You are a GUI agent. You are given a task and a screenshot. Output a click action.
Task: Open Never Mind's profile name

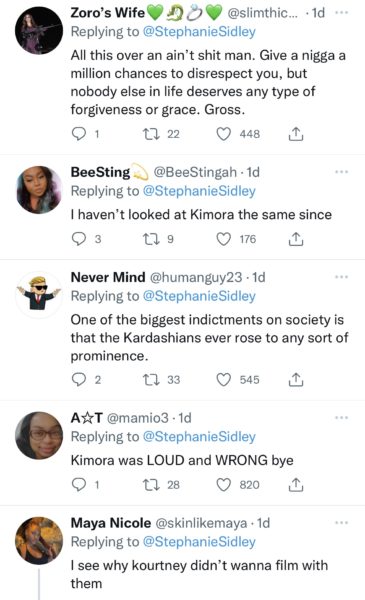108,277
